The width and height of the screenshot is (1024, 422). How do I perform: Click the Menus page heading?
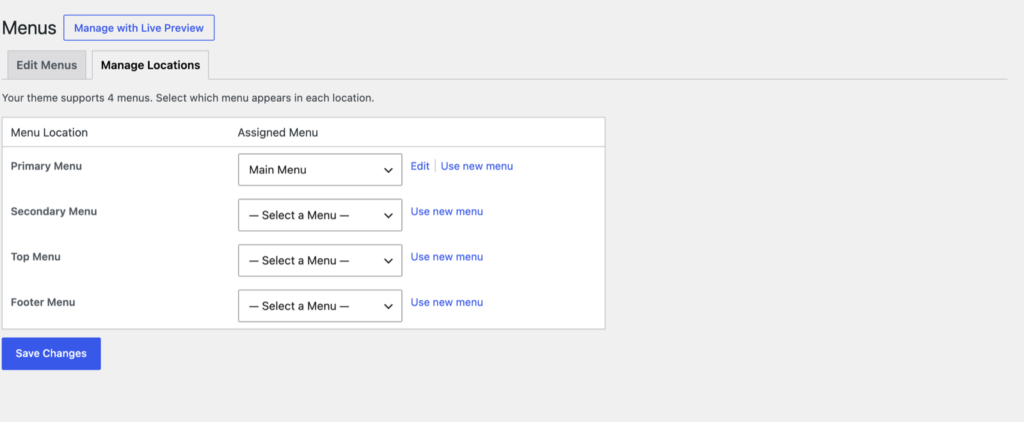coord(29,28)
